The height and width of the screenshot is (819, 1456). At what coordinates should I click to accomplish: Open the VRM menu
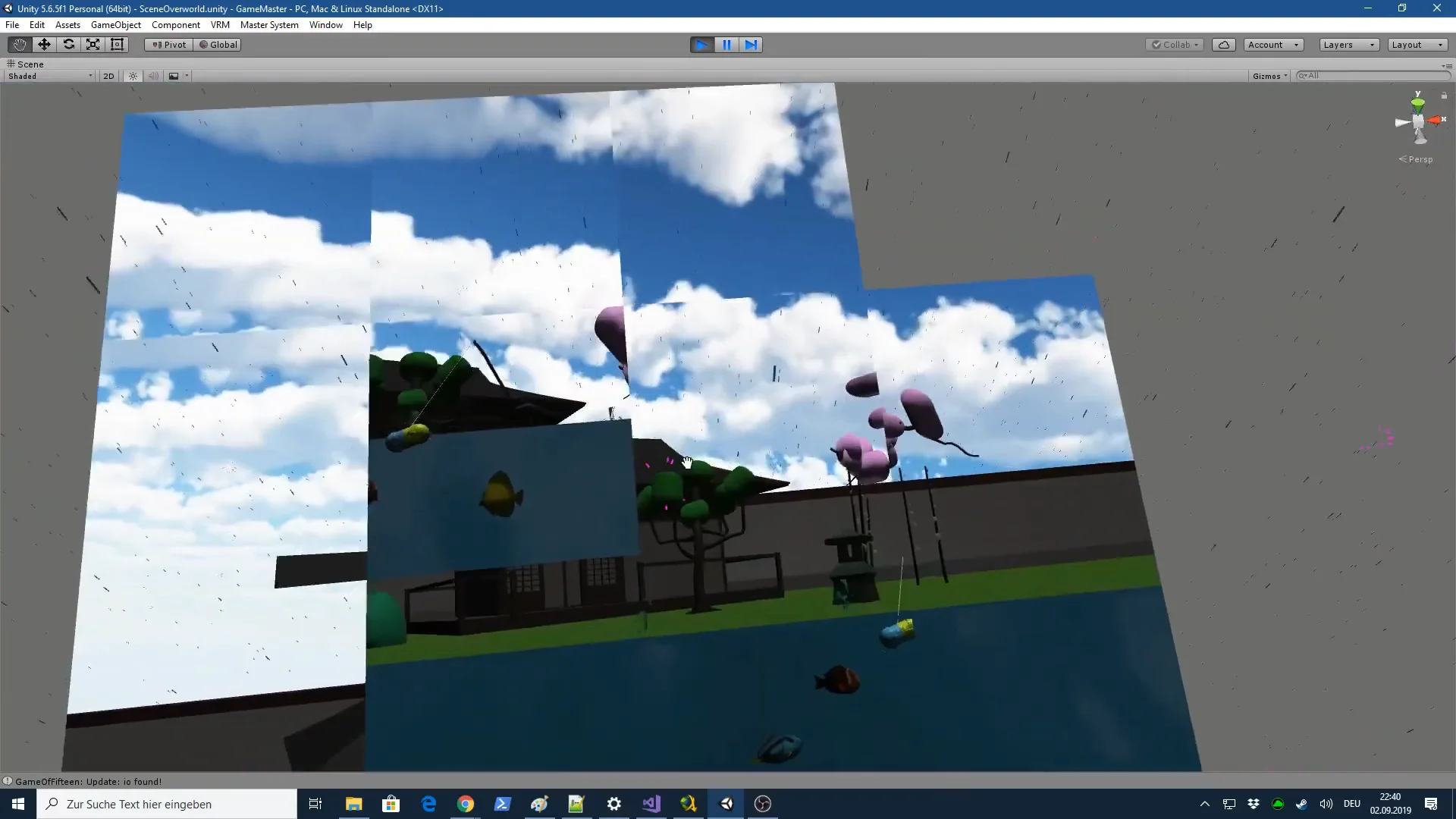coord(220,24)
